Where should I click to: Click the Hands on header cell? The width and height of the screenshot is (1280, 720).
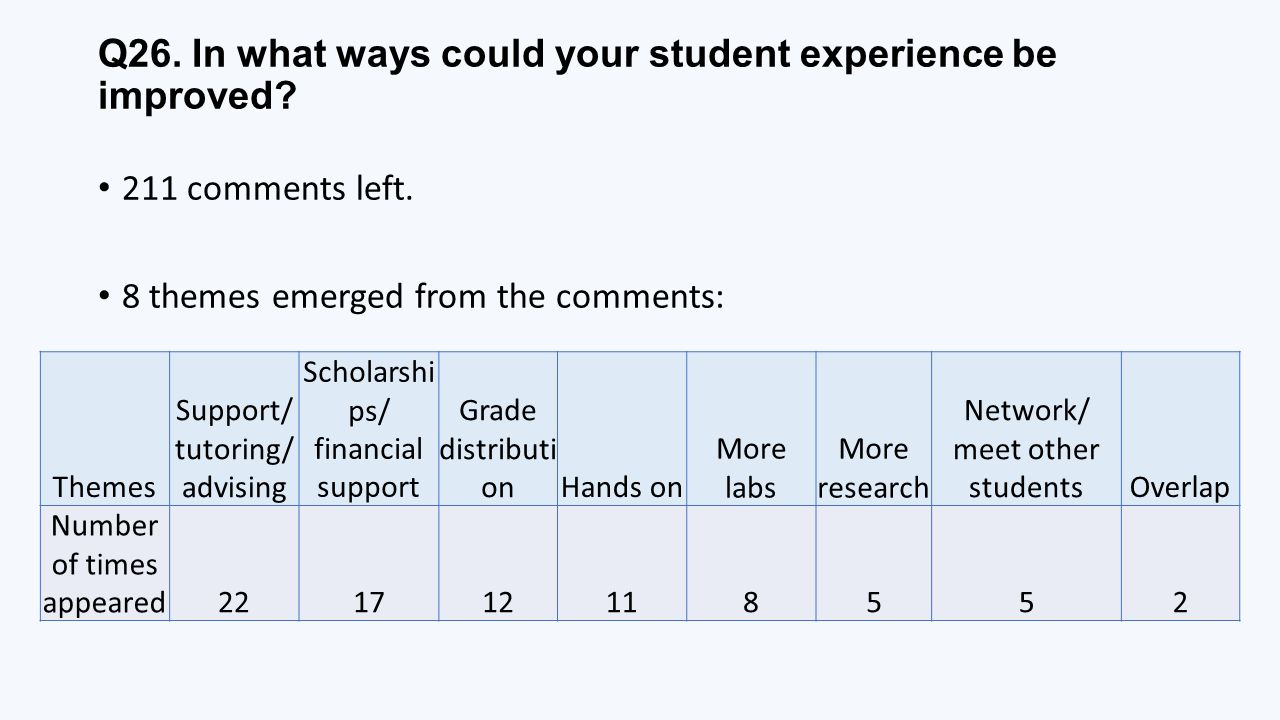pos(622,429)
